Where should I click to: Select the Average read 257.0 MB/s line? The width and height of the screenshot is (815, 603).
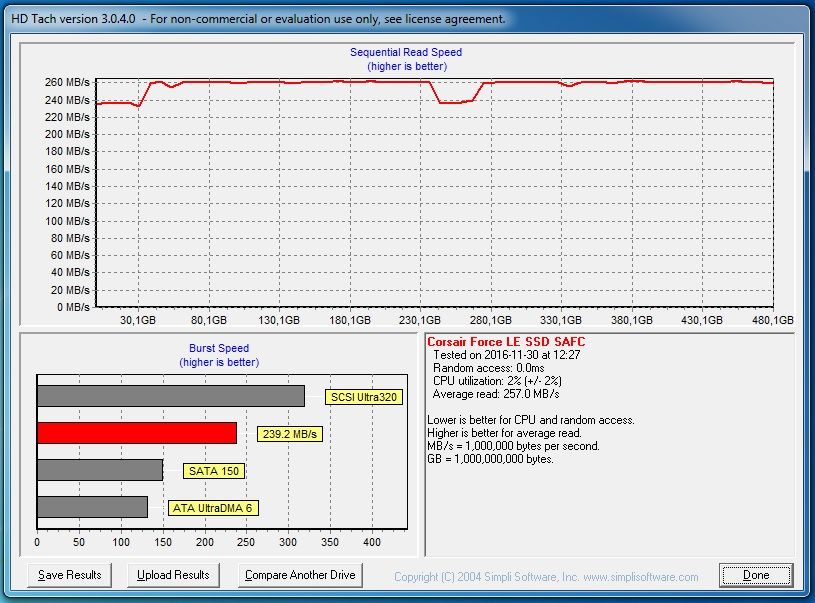coord(494,394)
